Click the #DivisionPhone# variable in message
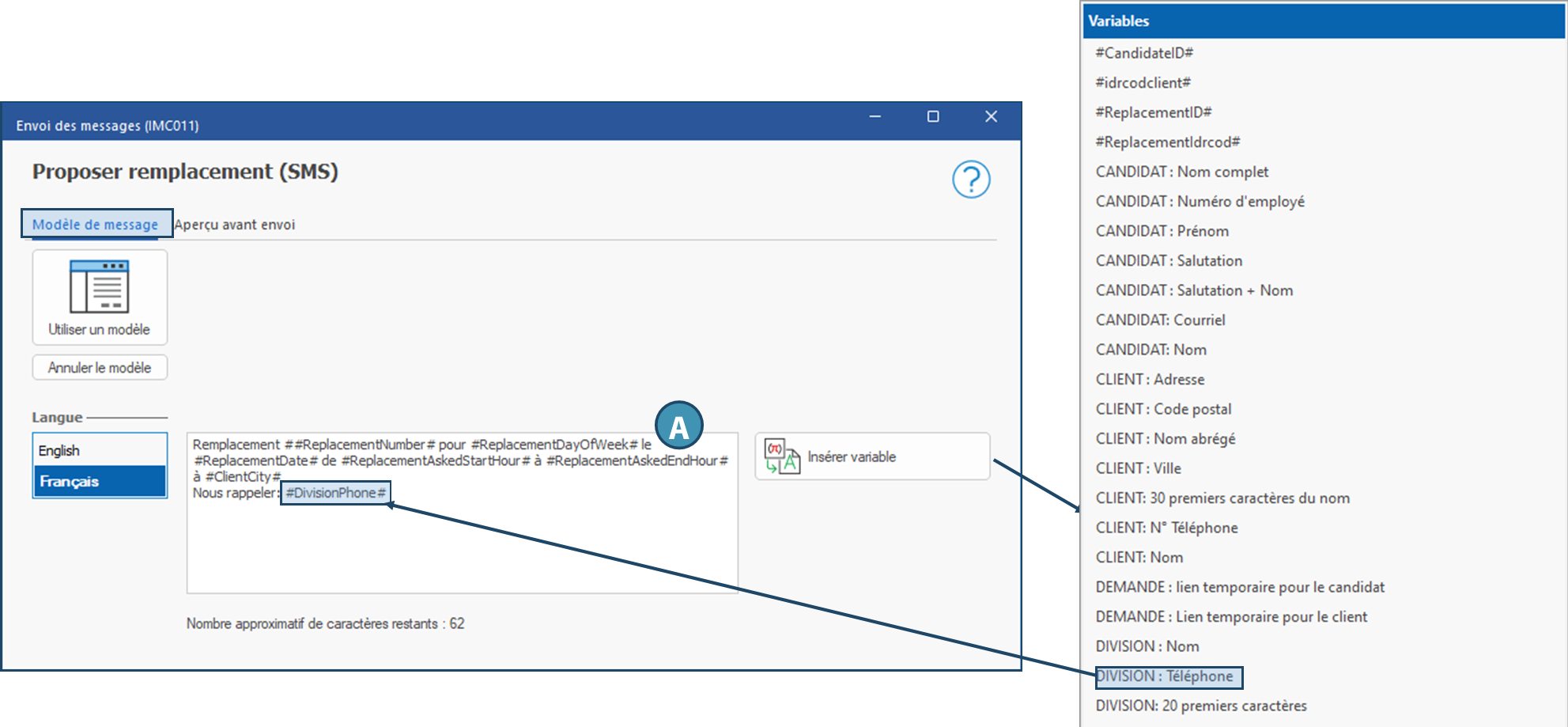The image size is (1568, 727). click(x=335, y=493)
